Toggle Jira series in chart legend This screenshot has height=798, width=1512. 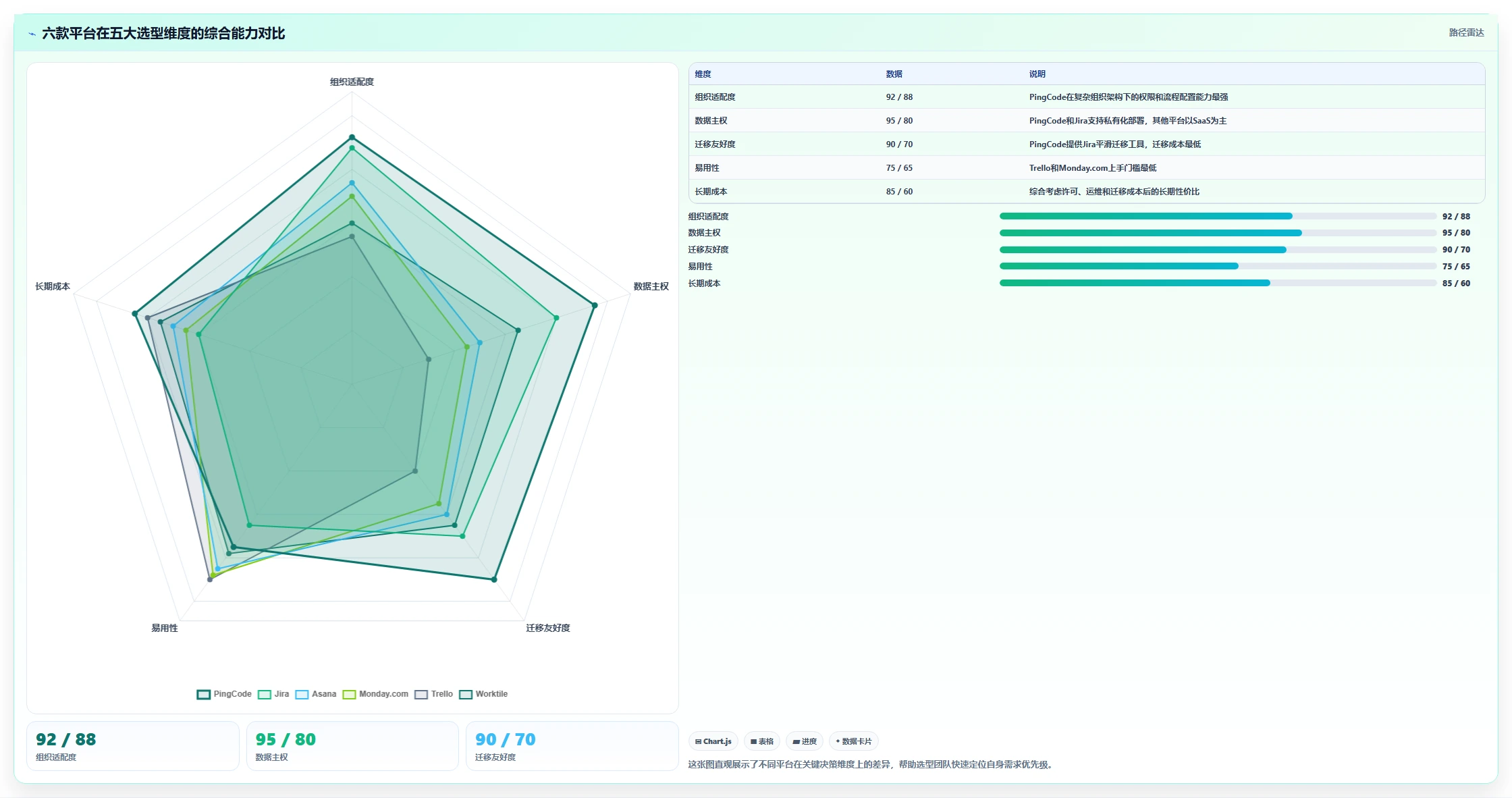point(273,694)
